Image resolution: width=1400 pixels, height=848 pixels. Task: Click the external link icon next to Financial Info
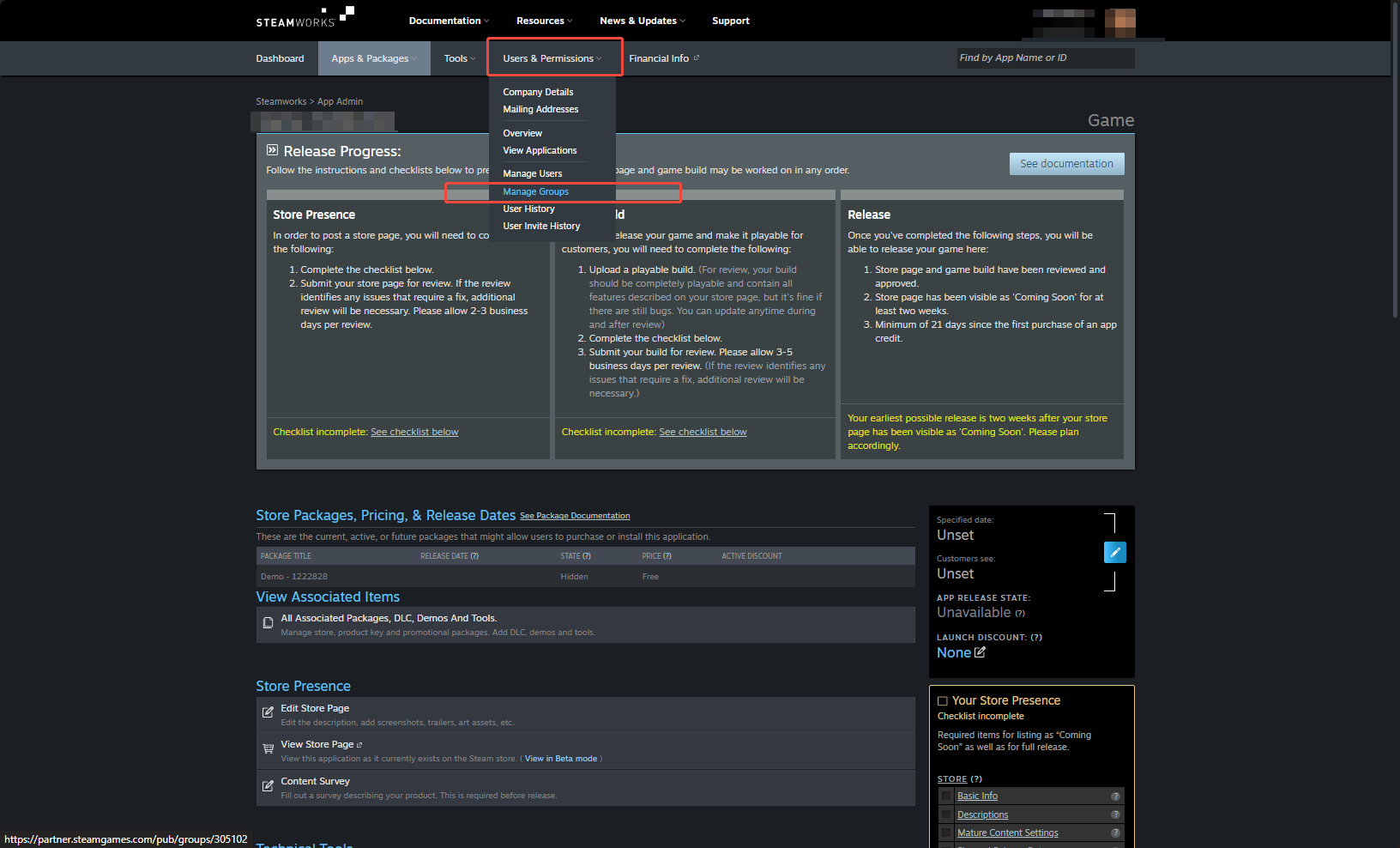(698, 57)
